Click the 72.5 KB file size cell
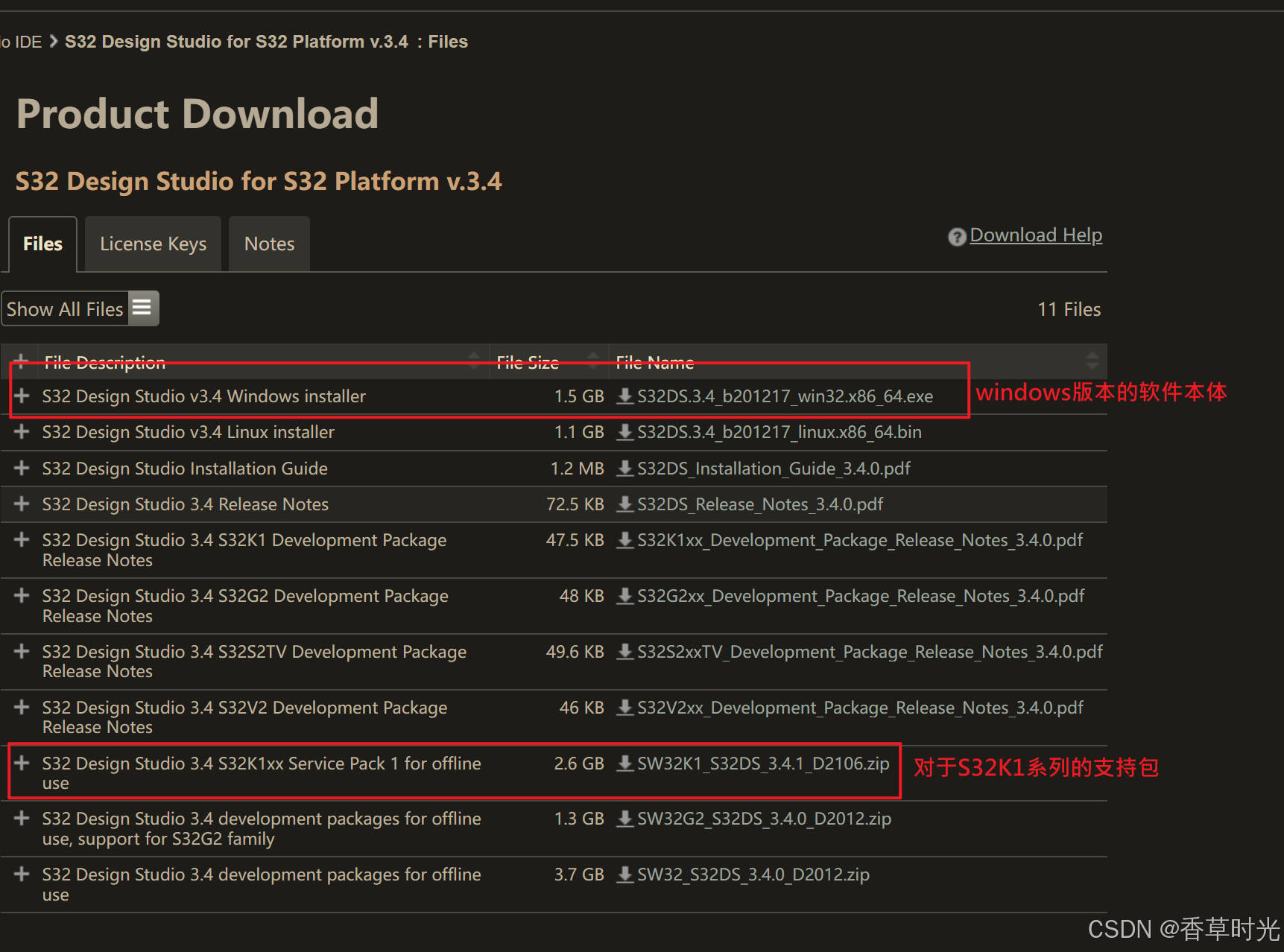1284x952 pixels. click(575, 504)
